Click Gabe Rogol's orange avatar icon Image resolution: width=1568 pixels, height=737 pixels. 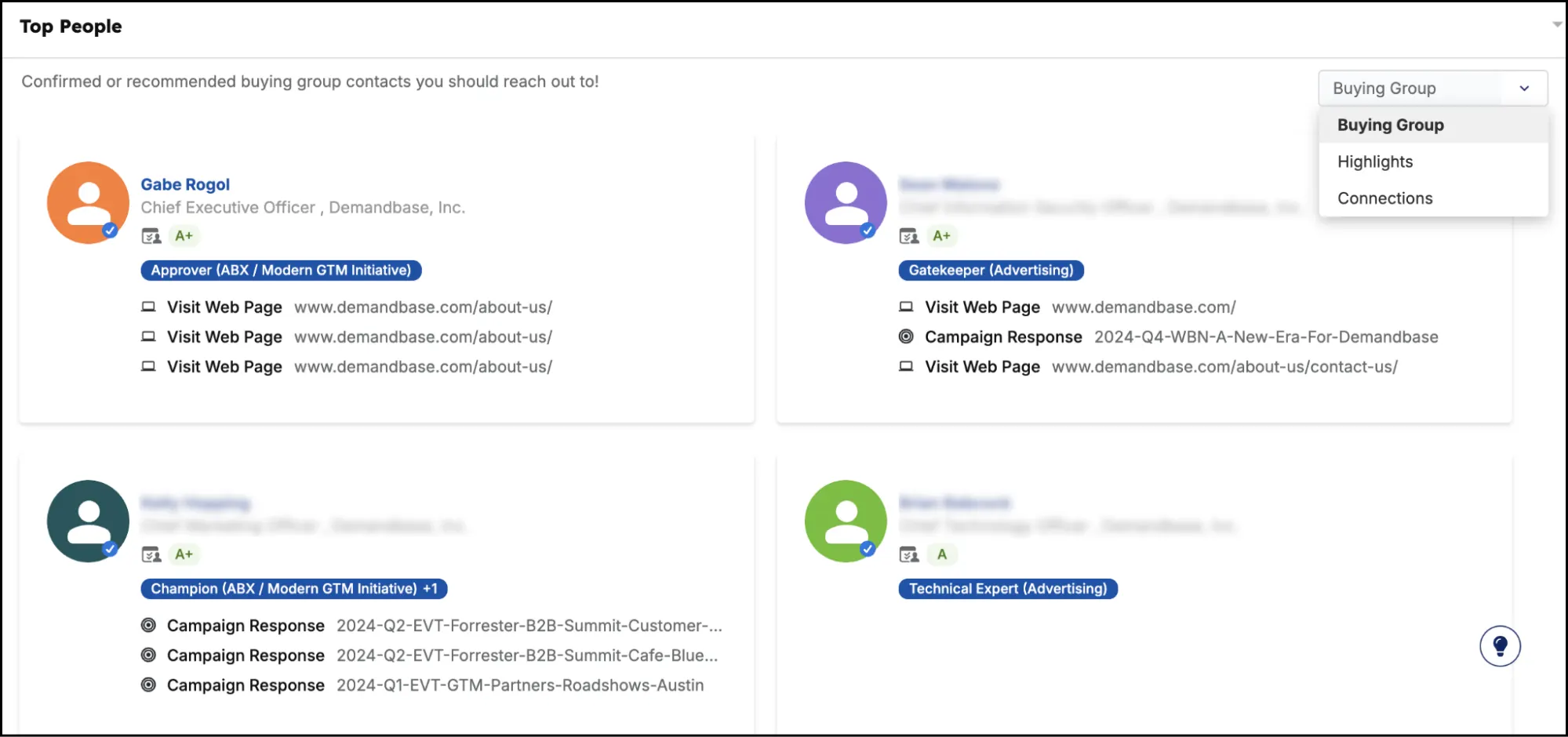click(x=88, y=203)
